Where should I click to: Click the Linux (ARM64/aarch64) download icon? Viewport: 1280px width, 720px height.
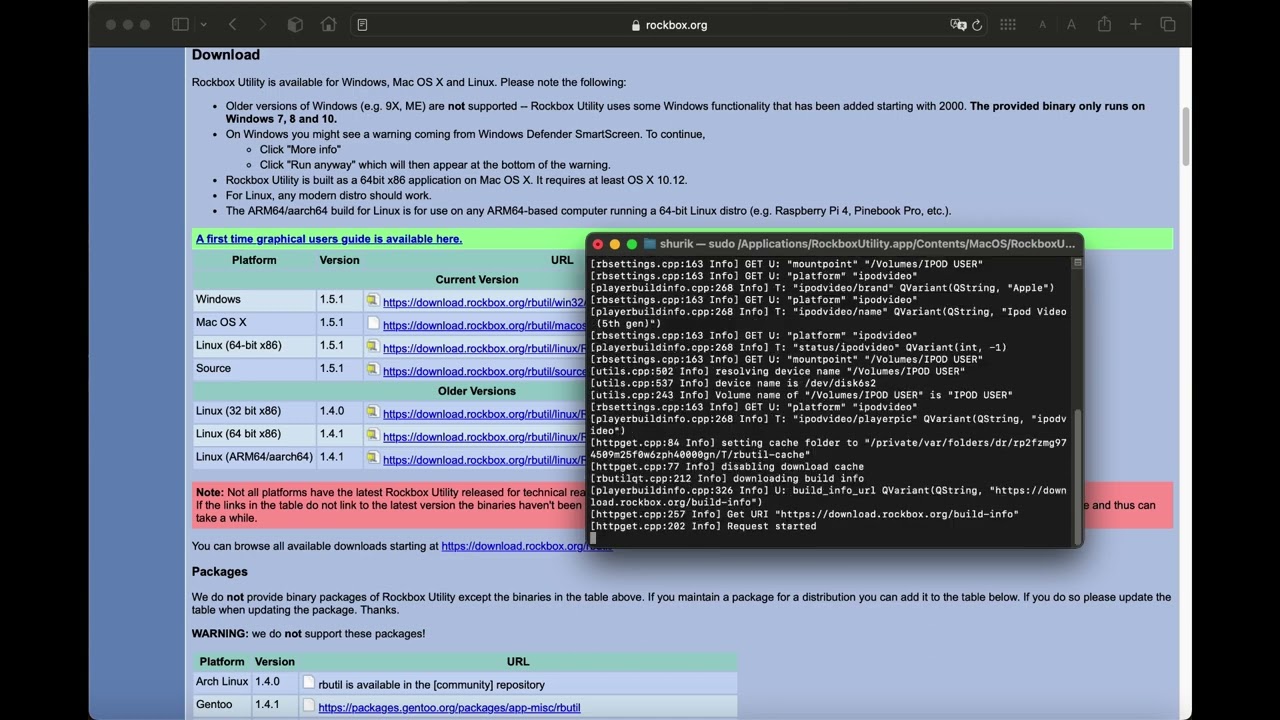[372, 458]
